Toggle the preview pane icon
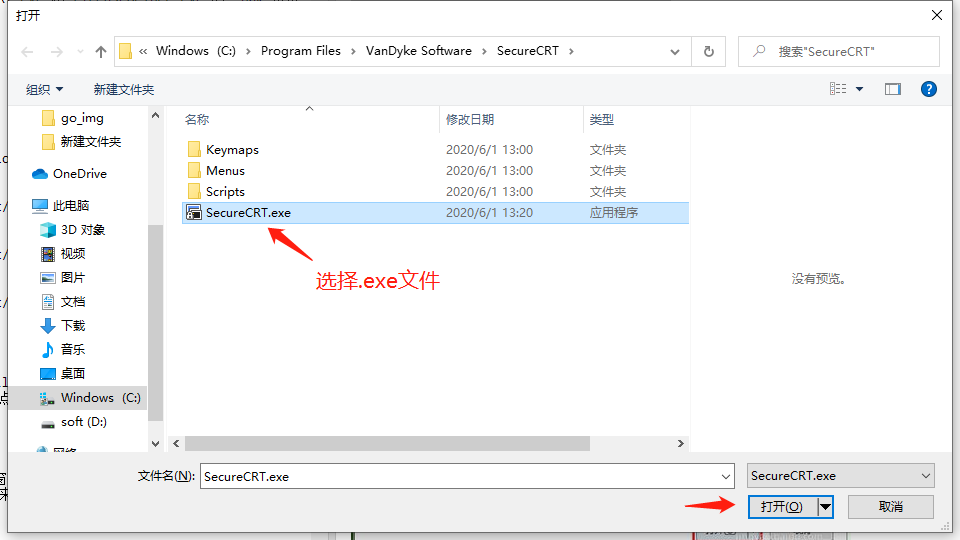The height and width of the screenshot is (540, 960). [893, 89]
